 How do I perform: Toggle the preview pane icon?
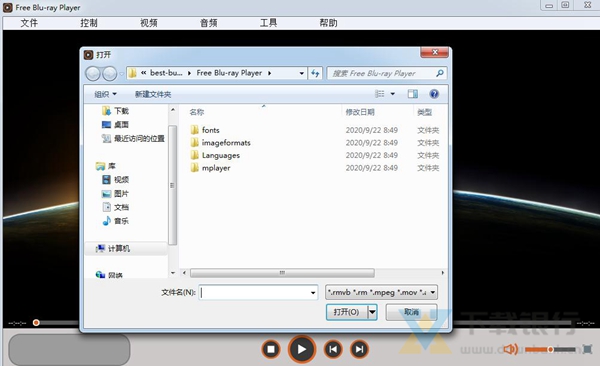click(412, 94)
